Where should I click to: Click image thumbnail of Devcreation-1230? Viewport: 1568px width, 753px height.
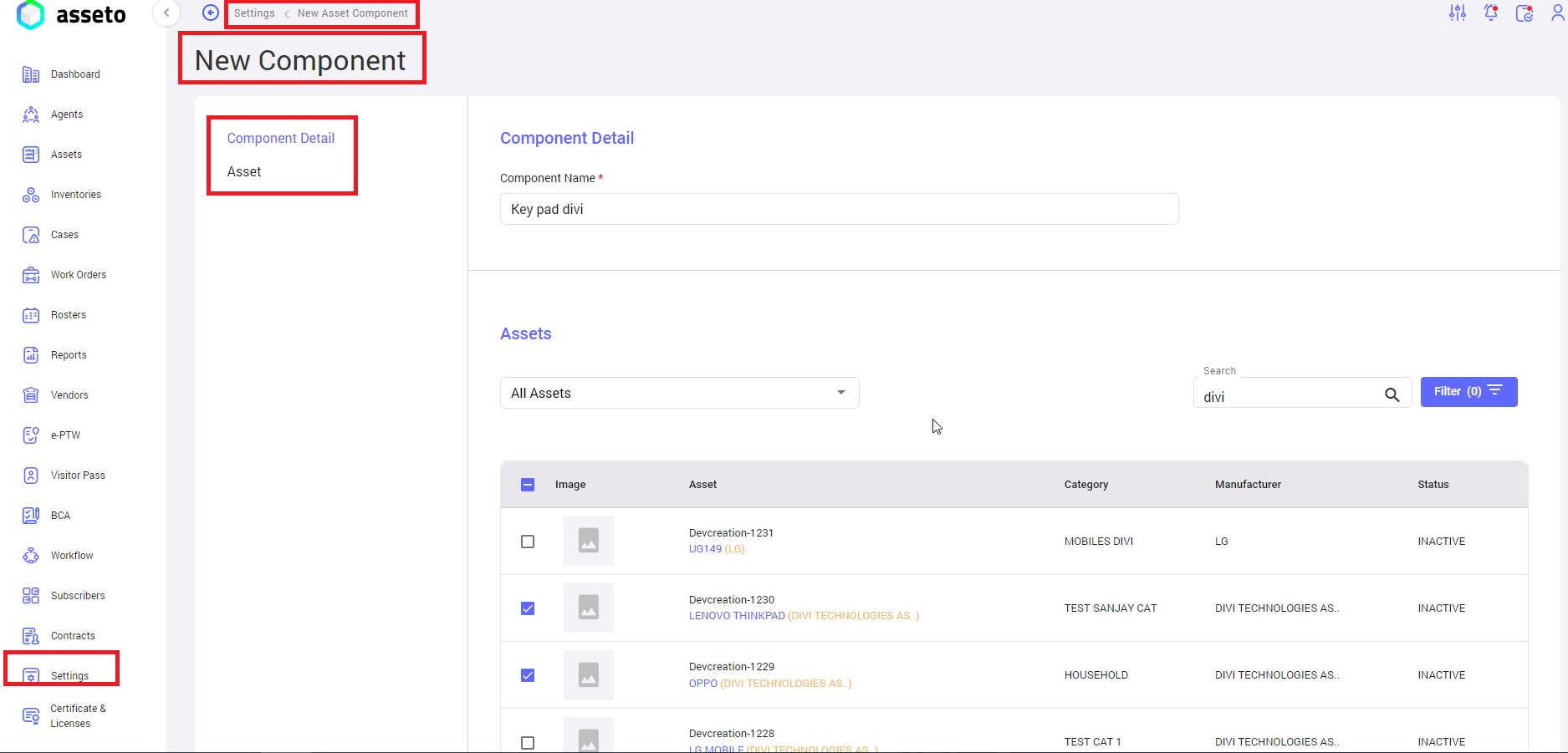coord(589,608)
